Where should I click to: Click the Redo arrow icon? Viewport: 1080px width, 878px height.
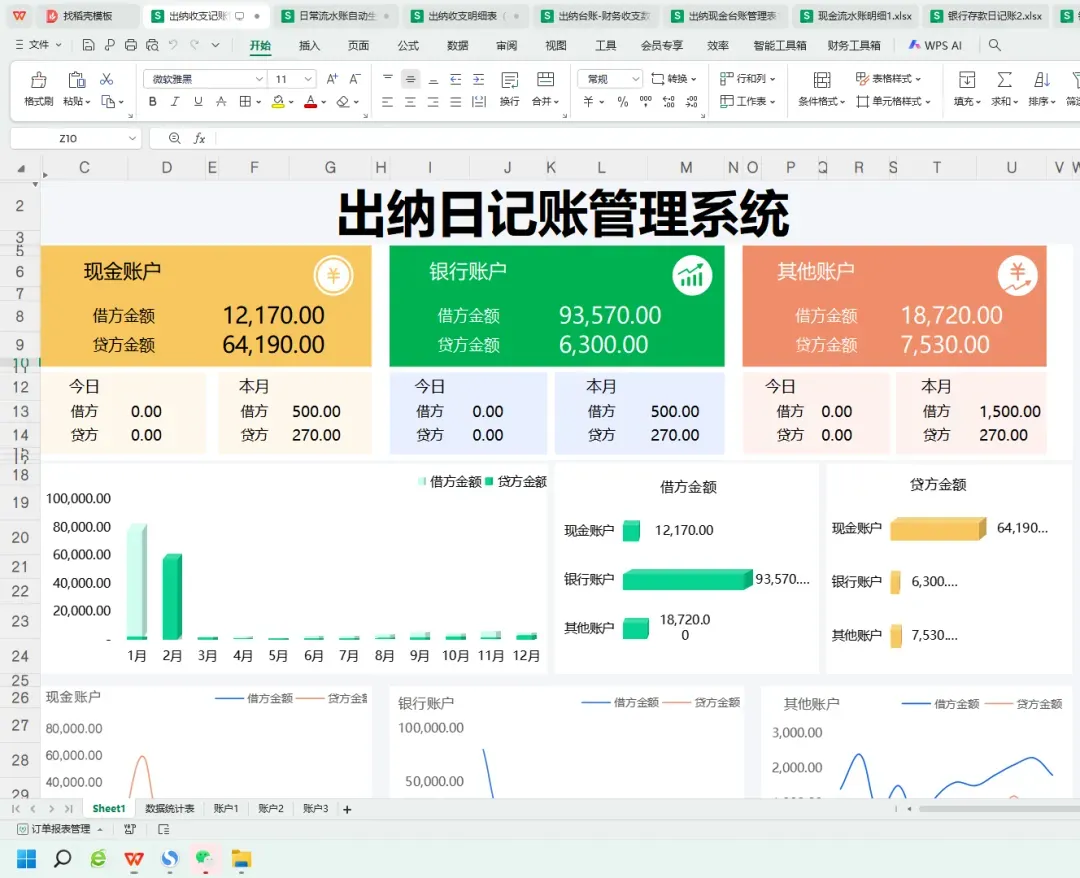click(195, 45)
